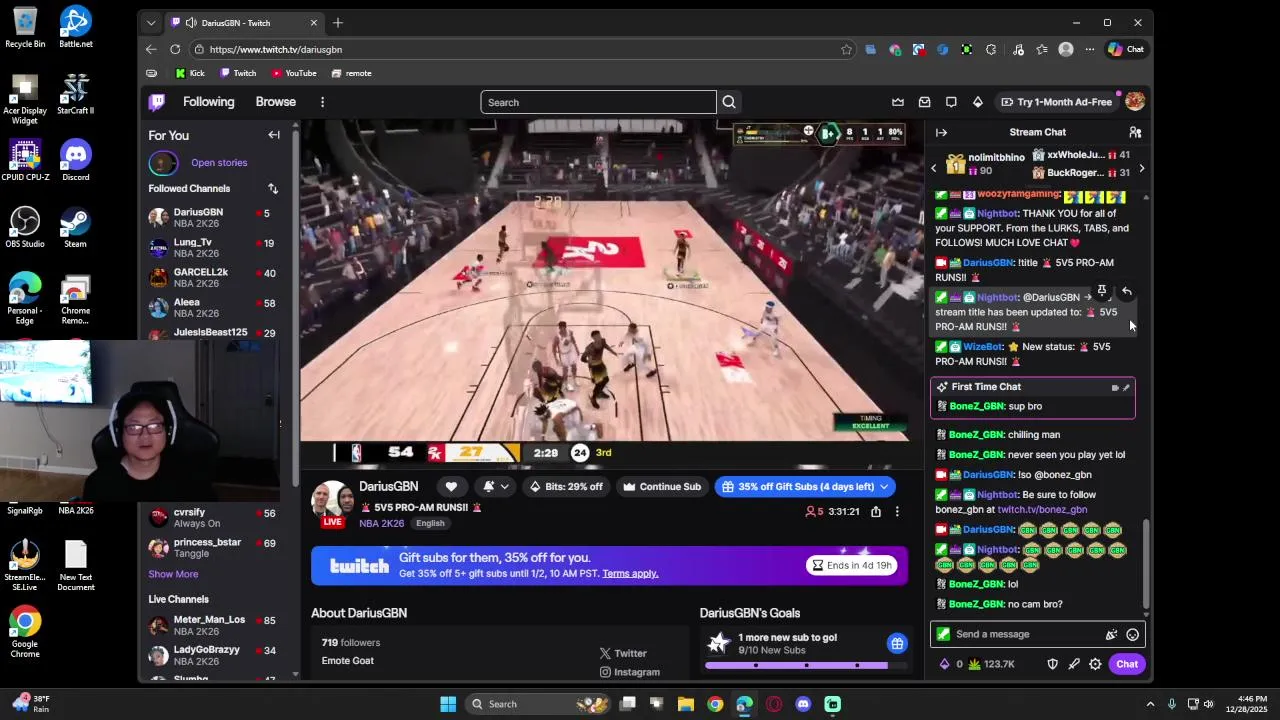Open the Twitch notifications inbox icon

pos(924,102)
